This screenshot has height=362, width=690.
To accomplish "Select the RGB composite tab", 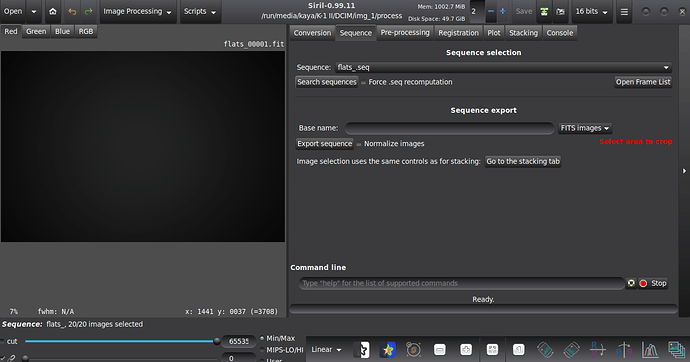I will tap(86, 32).
